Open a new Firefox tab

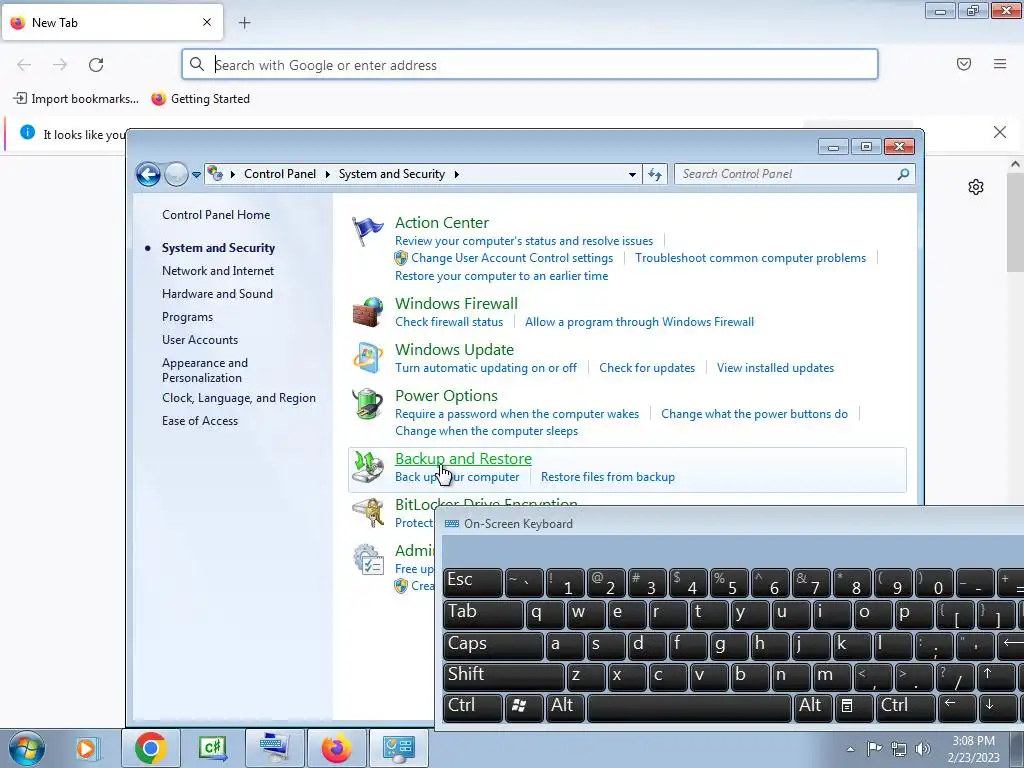(x=244, y=23)
